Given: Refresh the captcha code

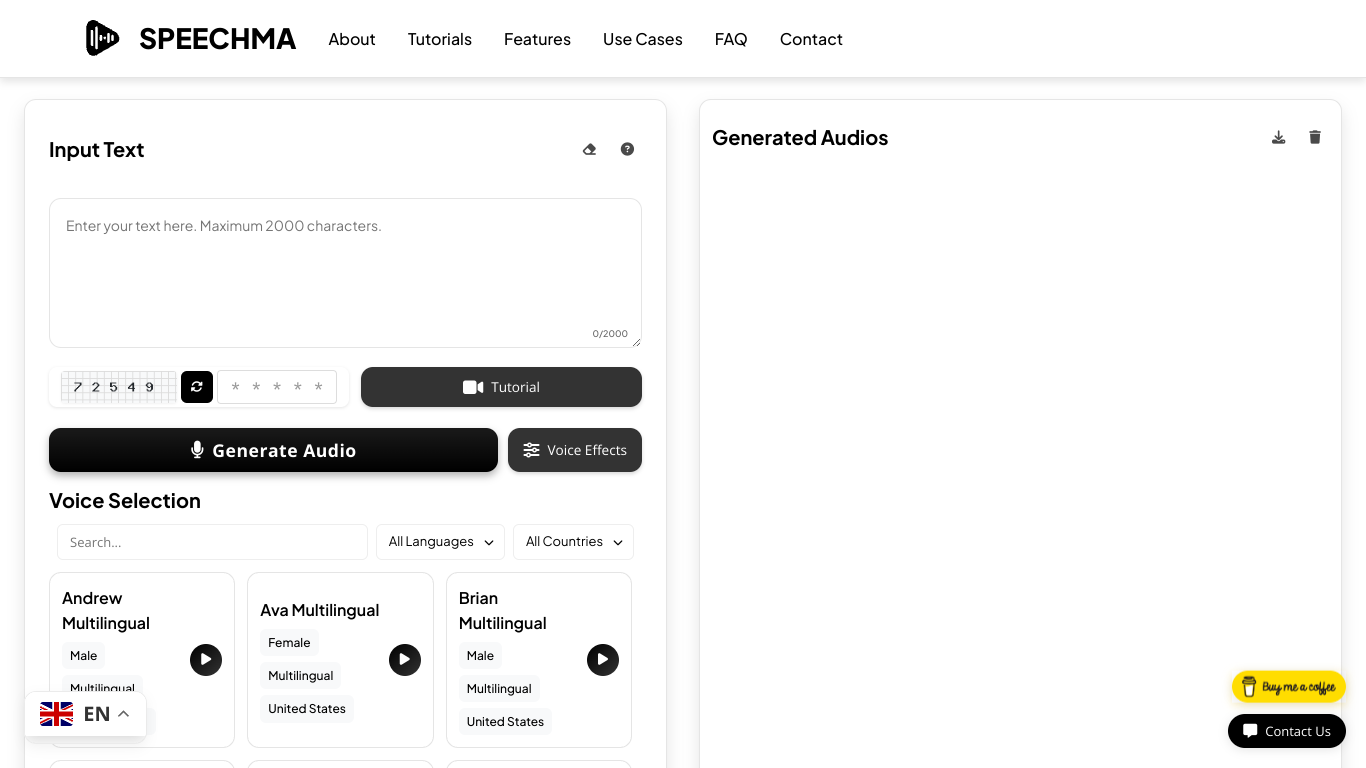Looking at the screenshot, I should point(197,387).
